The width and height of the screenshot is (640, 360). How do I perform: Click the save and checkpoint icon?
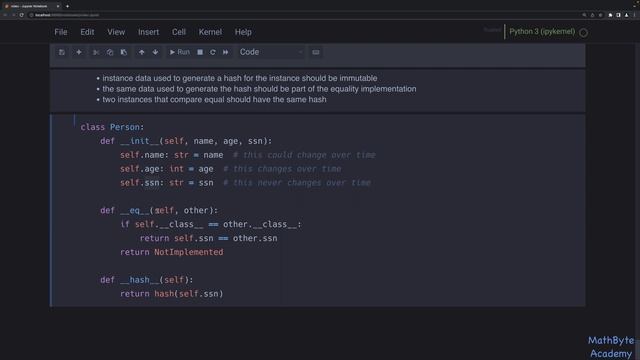click(x=62, y=52)
